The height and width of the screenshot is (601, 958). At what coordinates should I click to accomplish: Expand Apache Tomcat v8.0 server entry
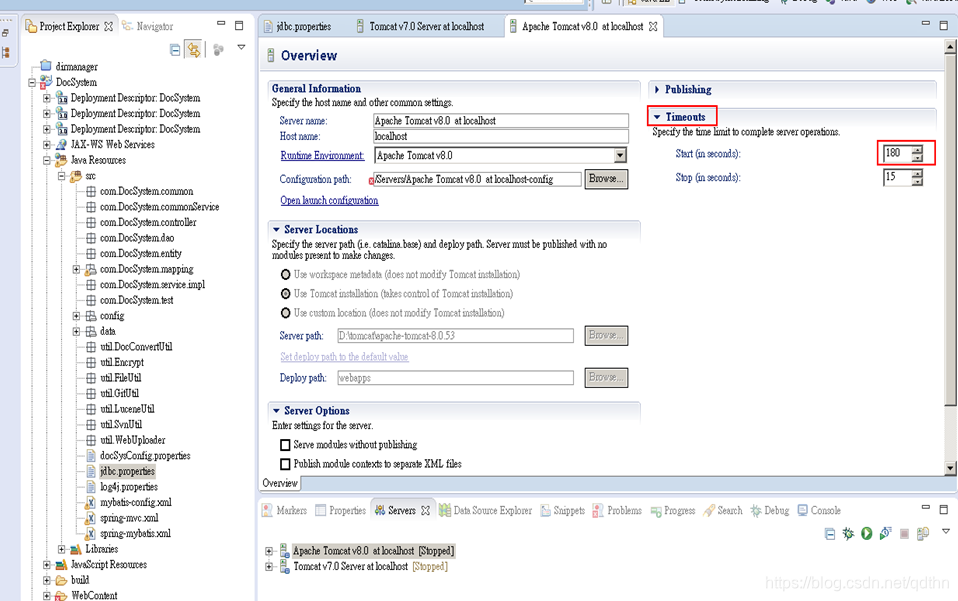tap(269, 551)
